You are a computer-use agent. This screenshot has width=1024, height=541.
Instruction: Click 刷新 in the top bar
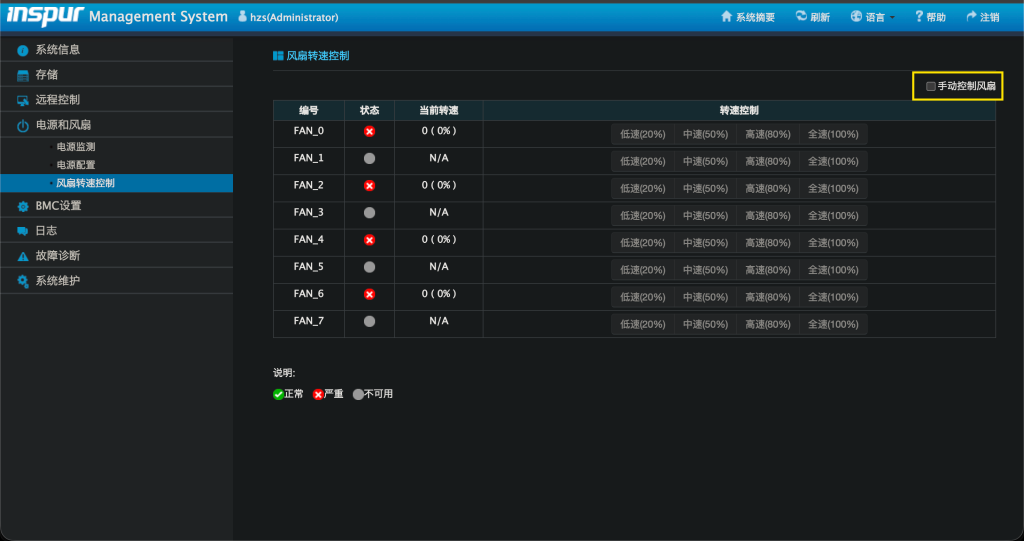coord(812,17)
